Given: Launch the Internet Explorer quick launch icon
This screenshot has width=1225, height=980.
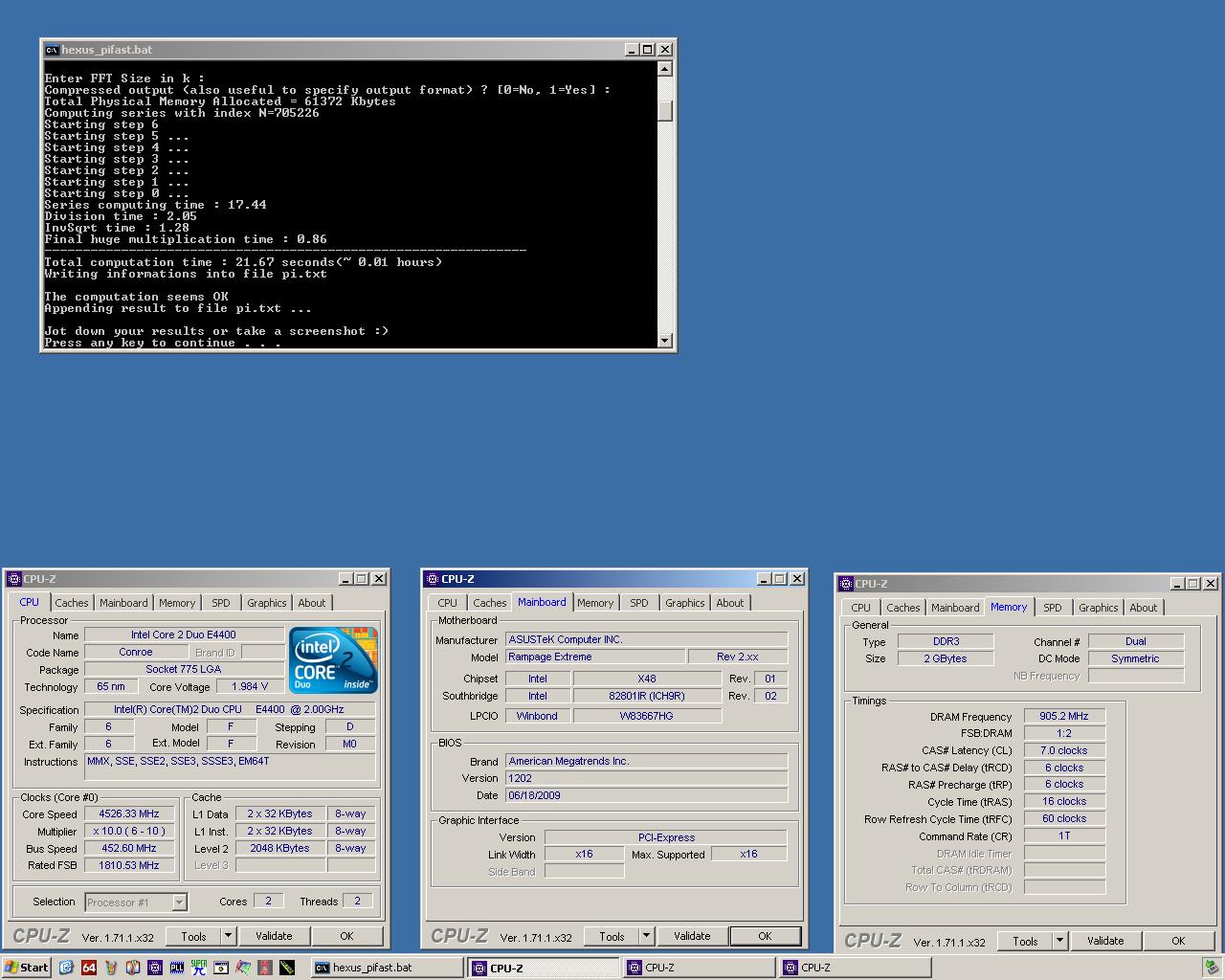Looking at the screenshot, I should point(66,968).
